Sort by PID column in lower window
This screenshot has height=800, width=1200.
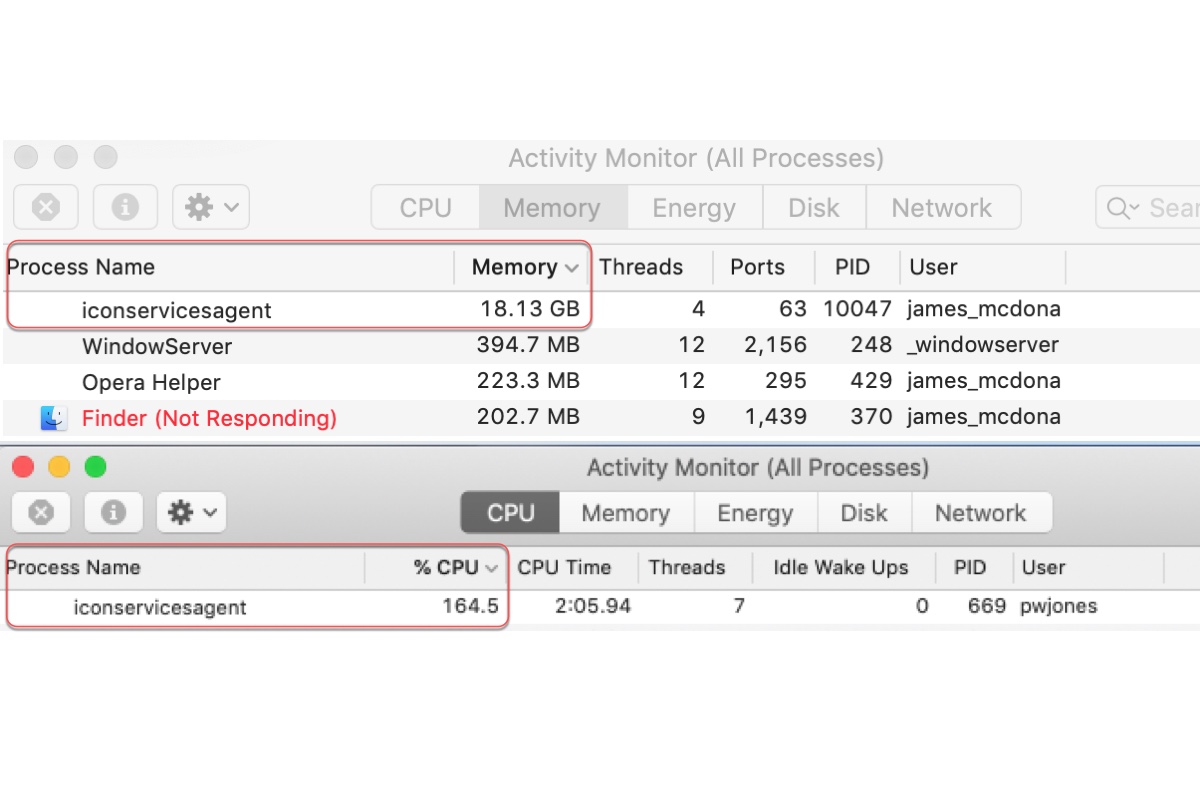pos(970,567)
